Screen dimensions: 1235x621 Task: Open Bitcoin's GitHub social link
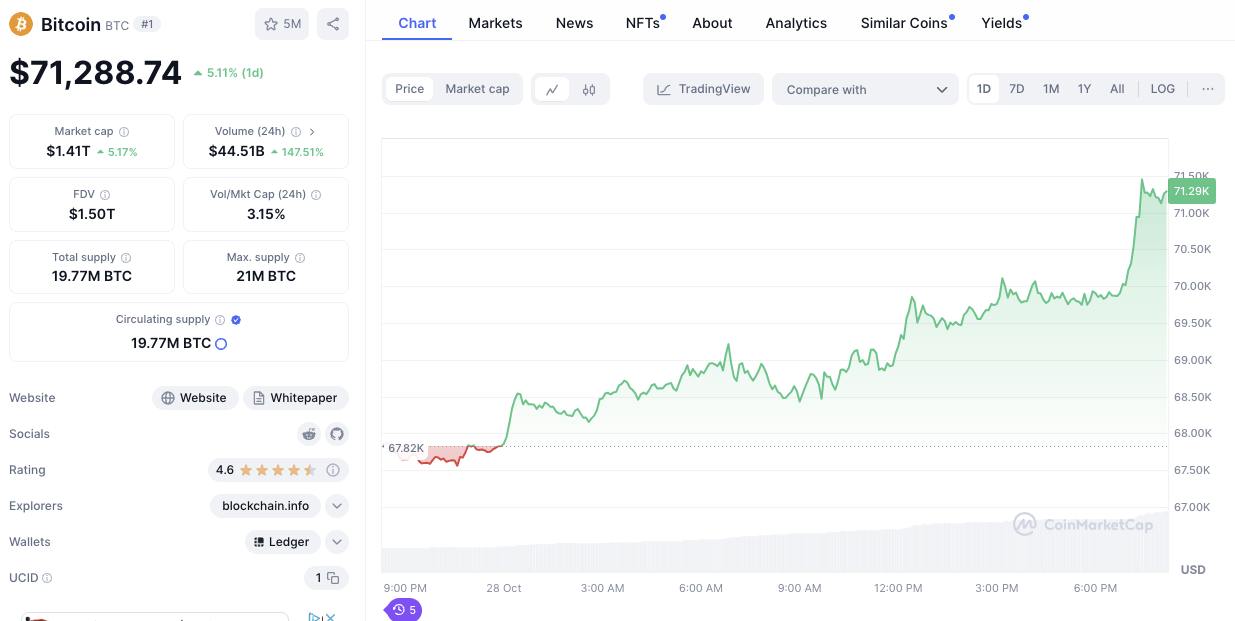[x=337, y=434]
